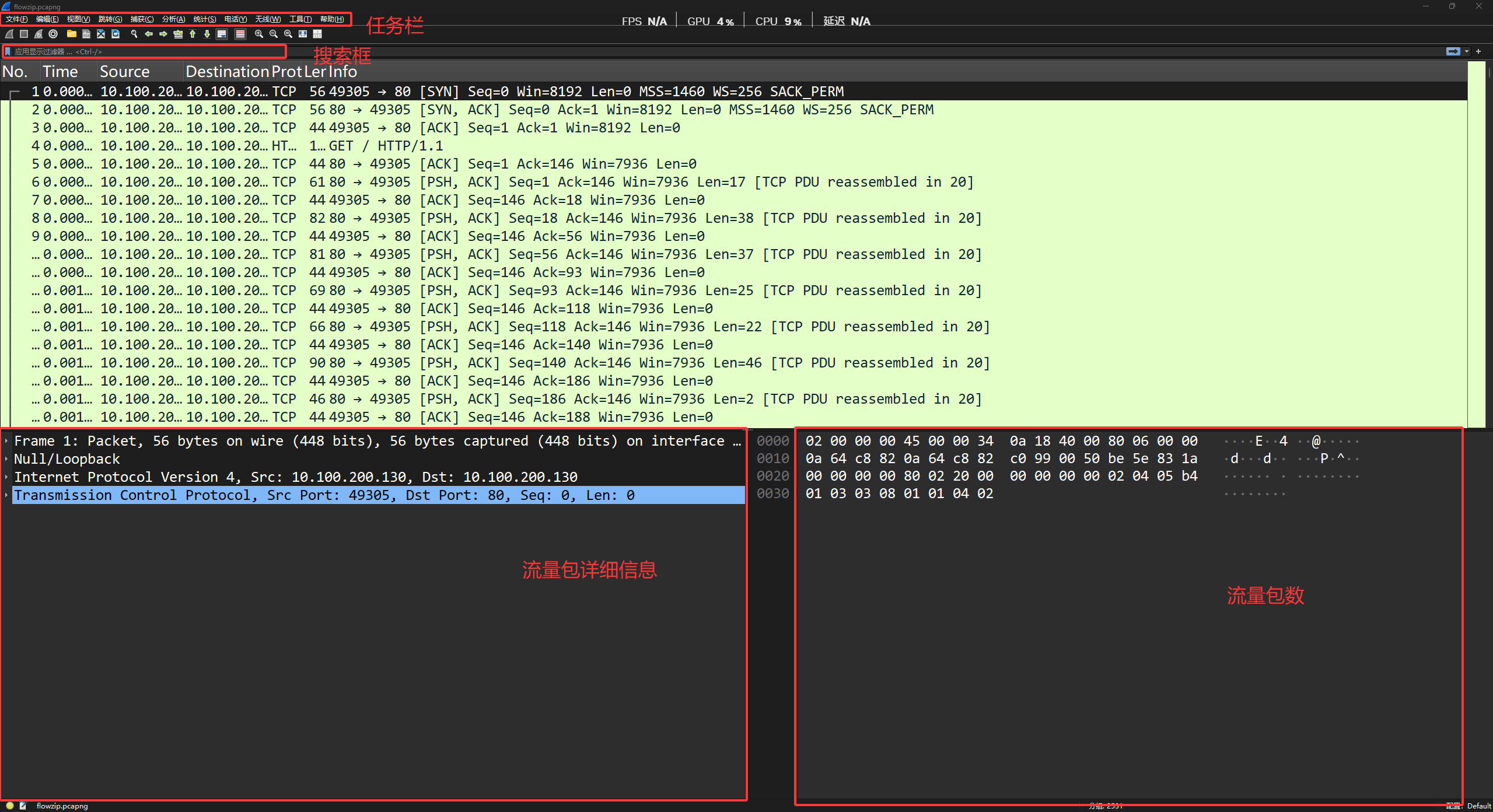Go to the first packet arrow icon
This screenshot has height=812, width=1493.
coord(193,34)
